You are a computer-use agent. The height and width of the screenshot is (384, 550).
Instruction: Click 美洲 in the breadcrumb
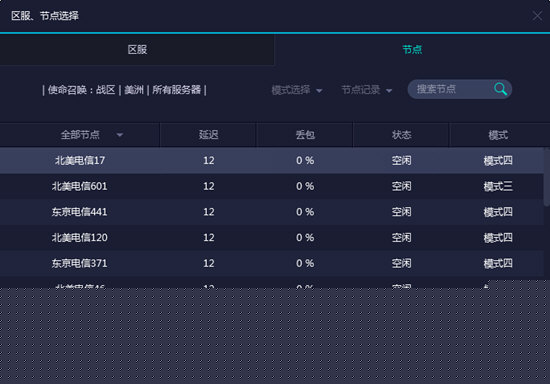(134, 90)
